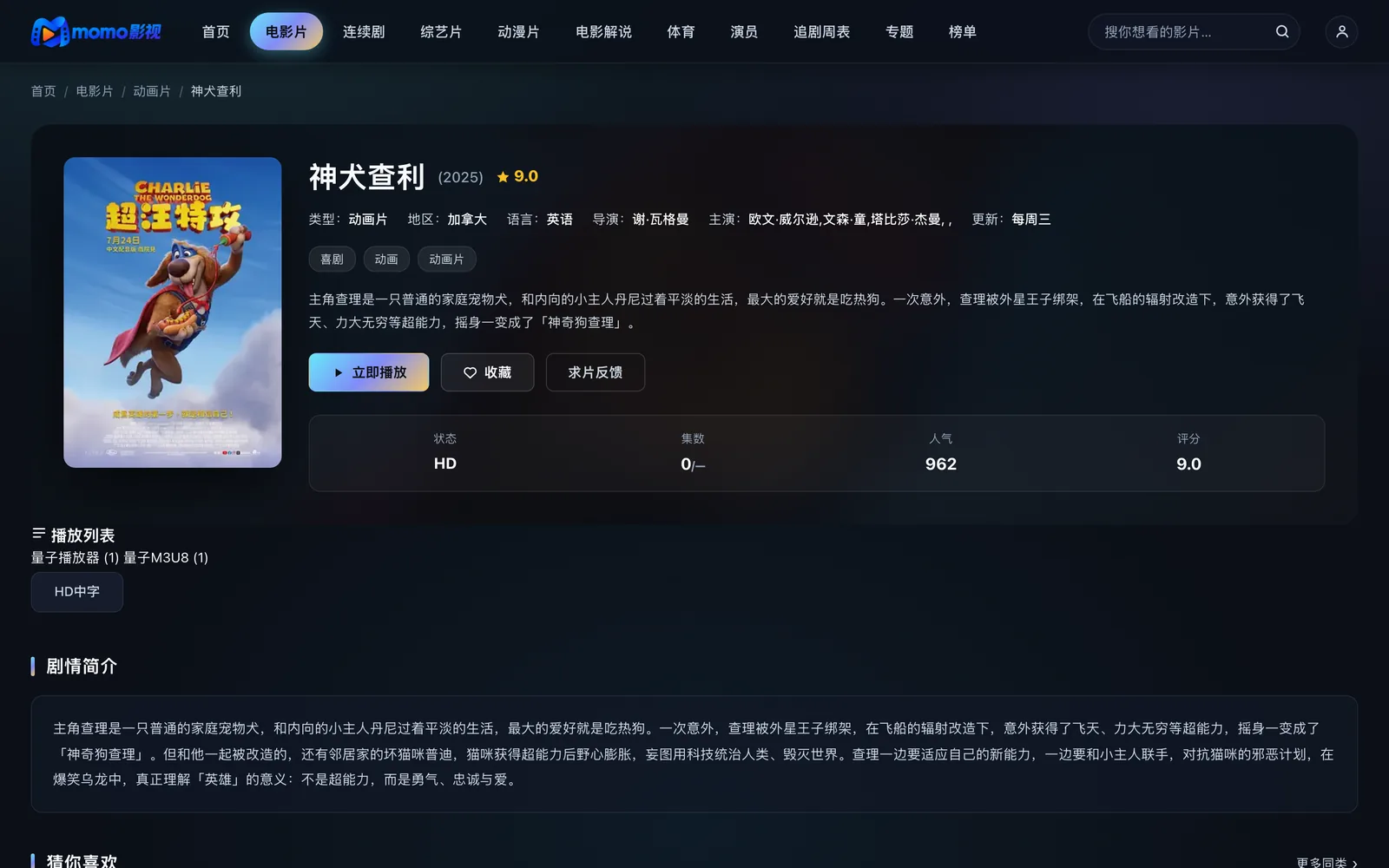Image resolution: width=1389 pixels, height=868 pixels.
Task: Open the 动漫片 nav item
Action: pos(518,31)
